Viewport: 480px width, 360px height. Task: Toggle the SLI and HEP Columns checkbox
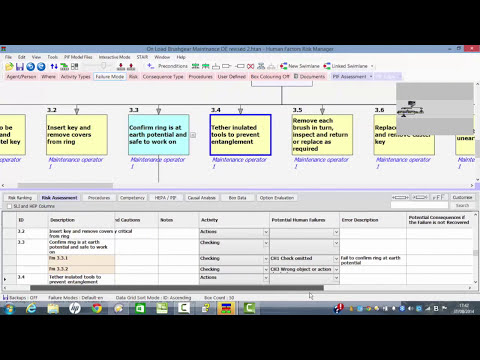[9, 206]
